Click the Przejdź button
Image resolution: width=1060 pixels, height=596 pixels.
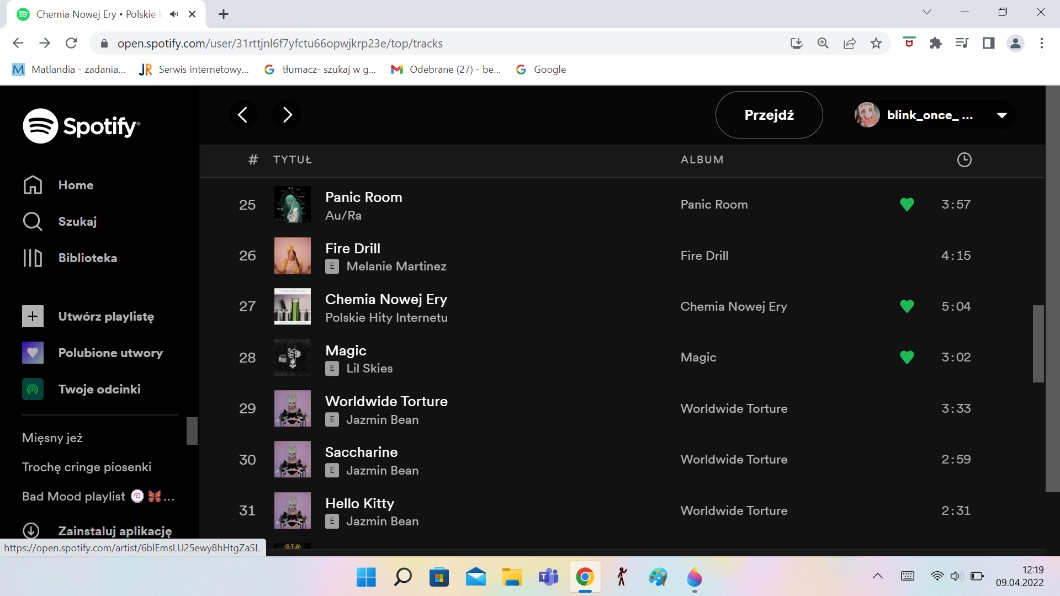(x=769, y=115)
